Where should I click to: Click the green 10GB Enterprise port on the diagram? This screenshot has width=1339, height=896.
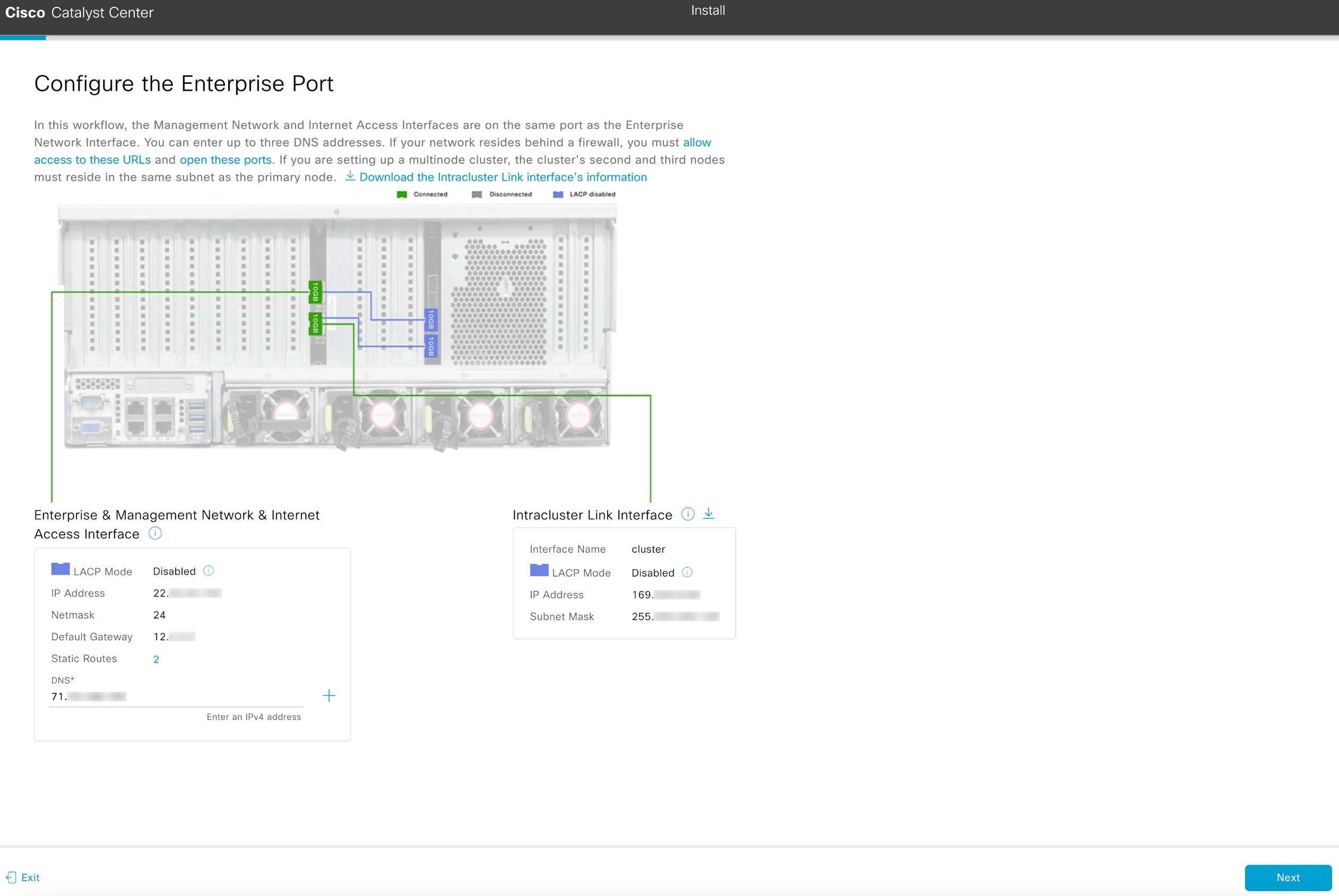coord(315,293)
